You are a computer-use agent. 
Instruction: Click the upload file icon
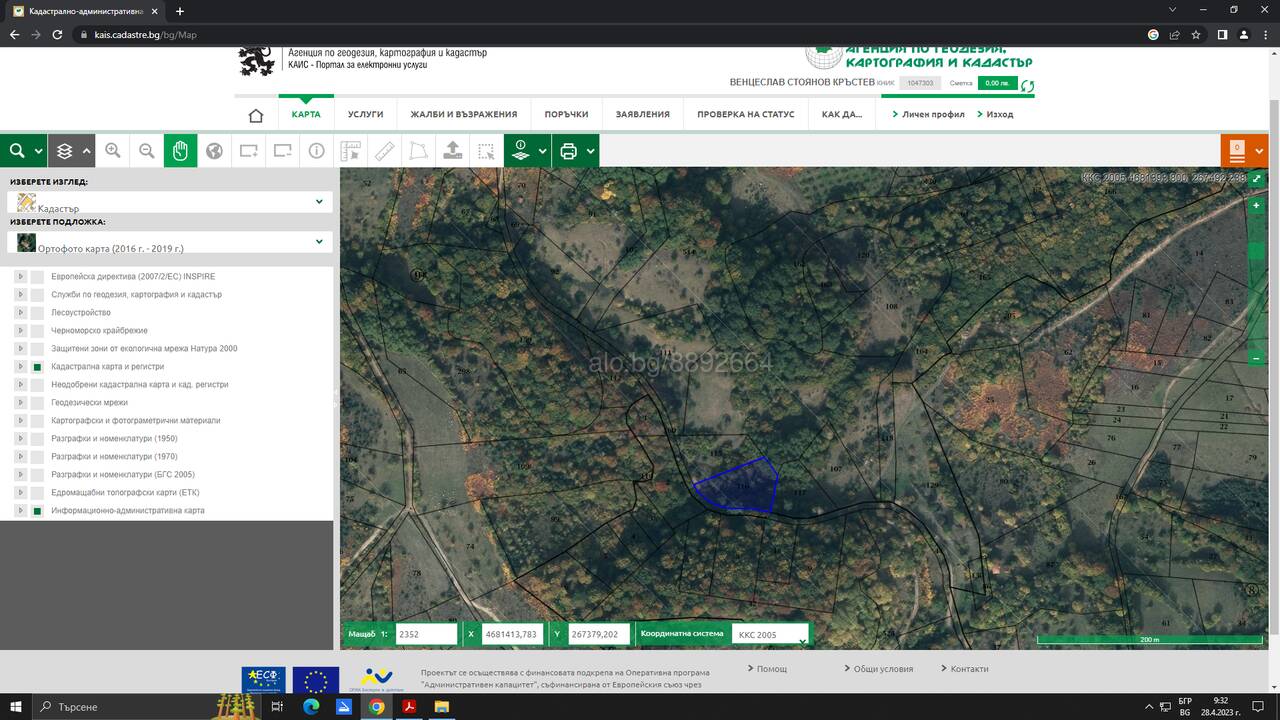click(452, 151)
